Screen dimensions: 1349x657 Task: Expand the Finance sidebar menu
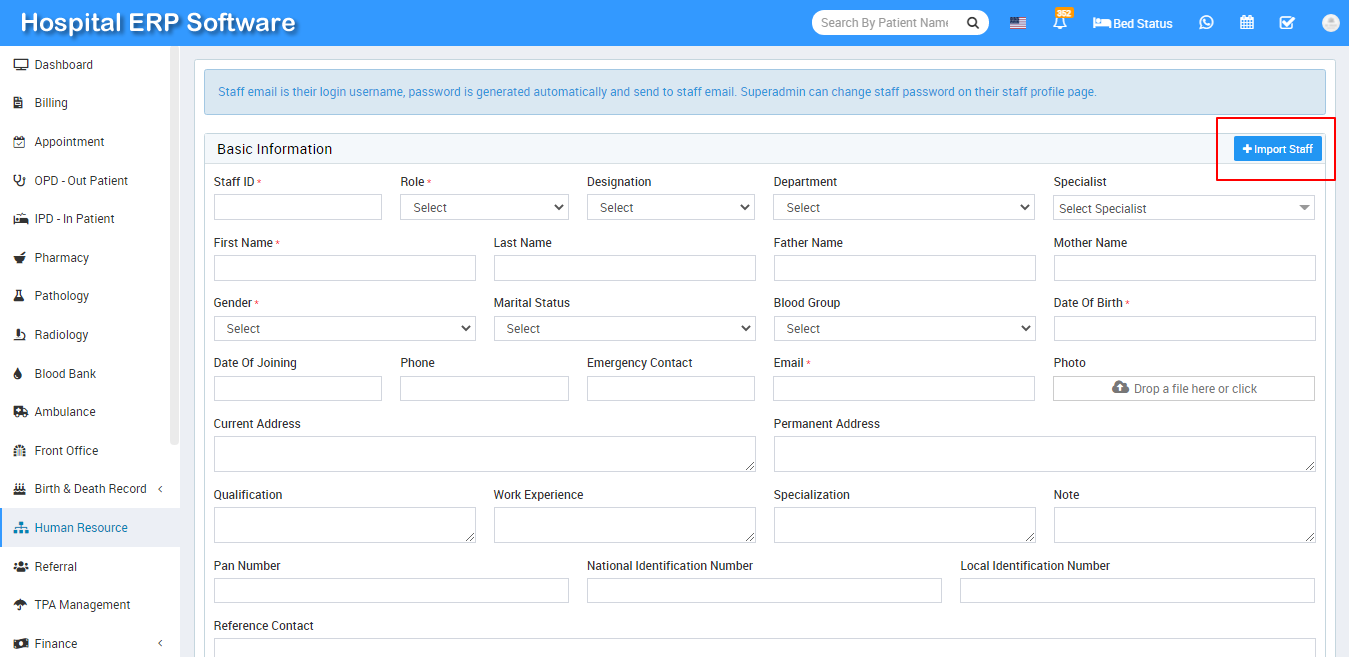click(90, 644)
